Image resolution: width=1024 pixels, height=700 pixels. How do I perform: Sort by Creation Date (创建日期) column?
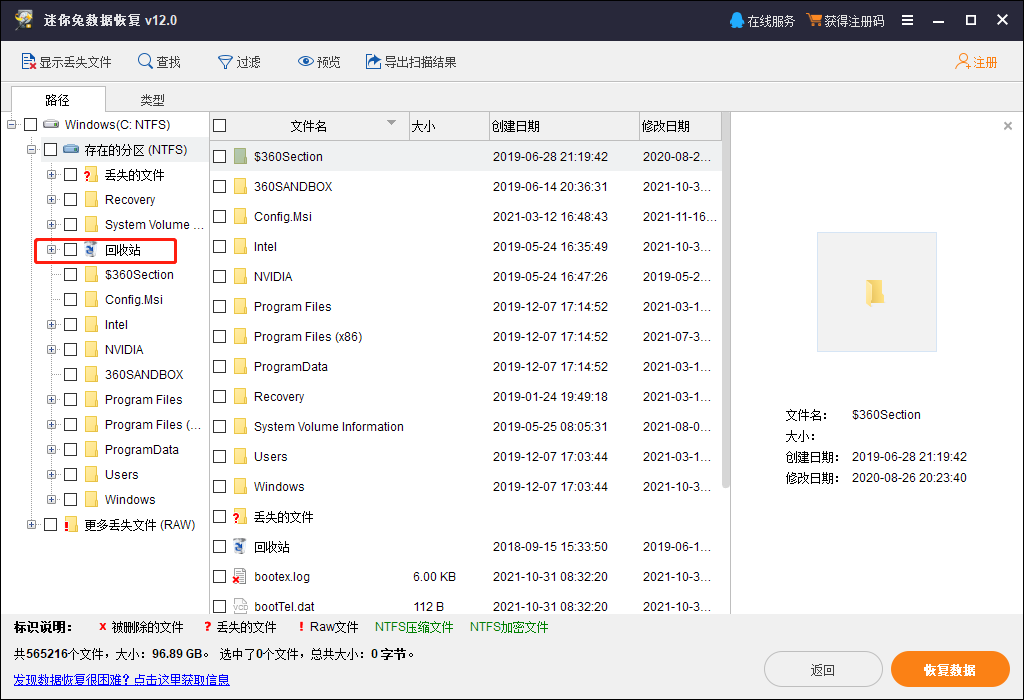[x=564, y=126]
